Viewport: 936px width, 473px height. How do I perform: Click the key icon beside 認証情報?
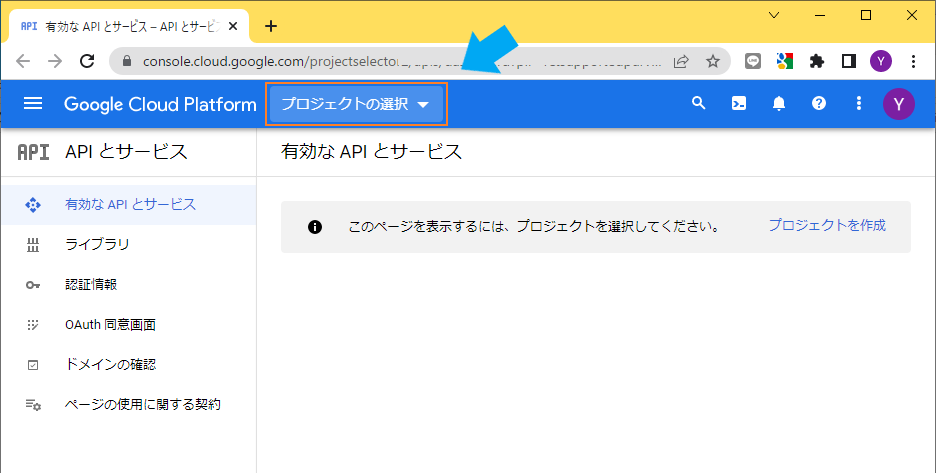click(x=33, y=285)
